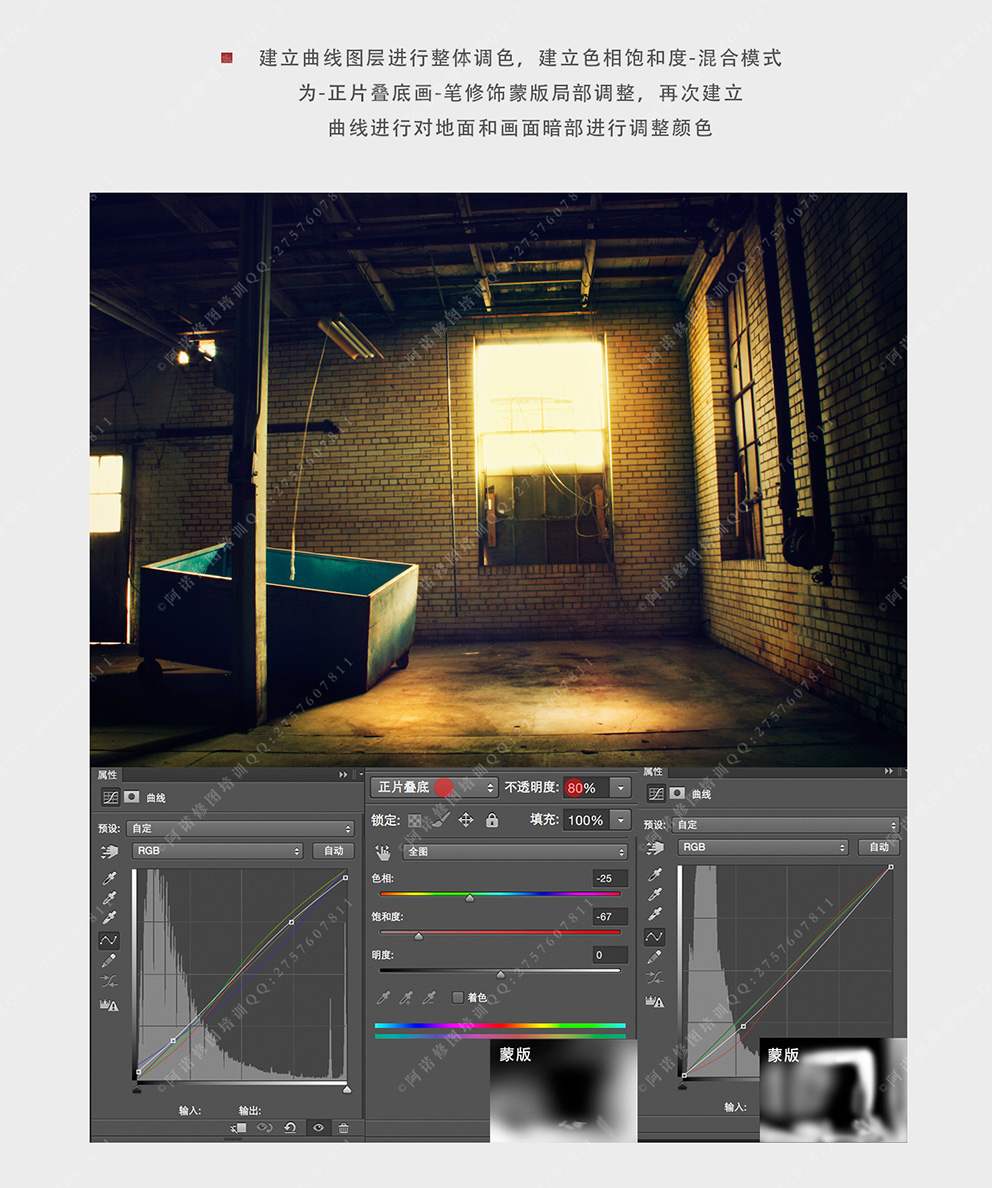Click the 色相 hue slider handle
The image size is (992, 1188).
pos(470,898)
